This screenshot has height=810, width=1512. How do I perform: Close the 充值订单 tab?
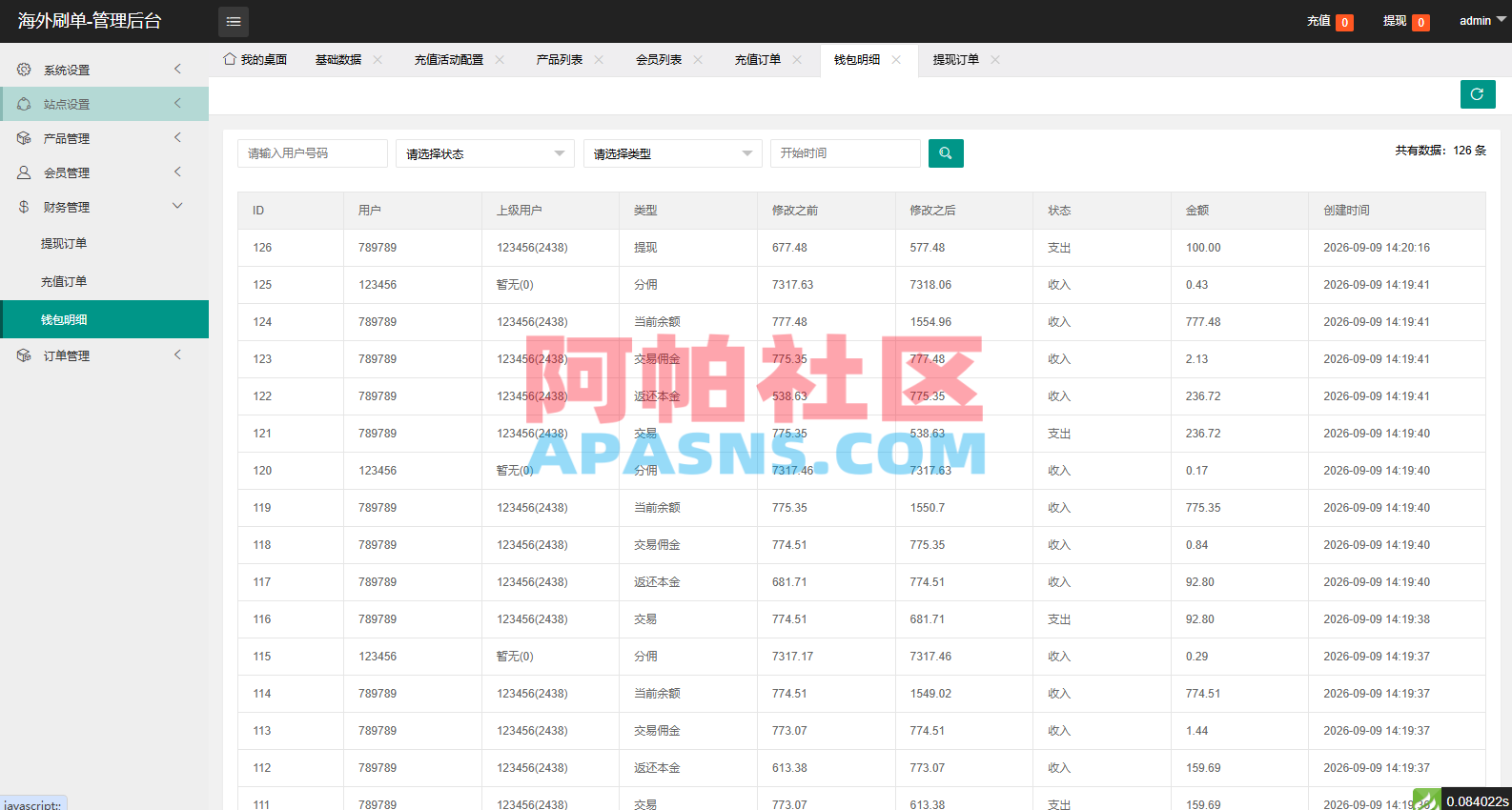pyautogui.click(x=797, y=59)
